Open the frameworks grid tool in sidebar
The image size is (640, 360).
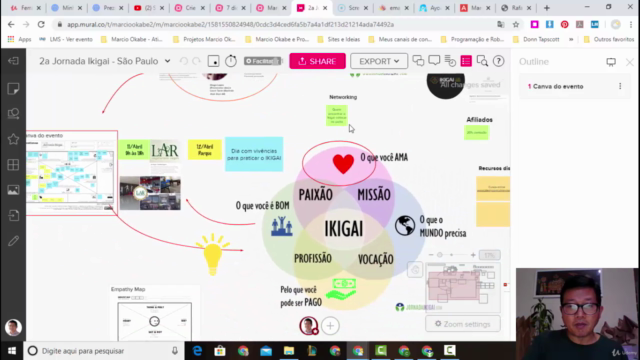13,164
